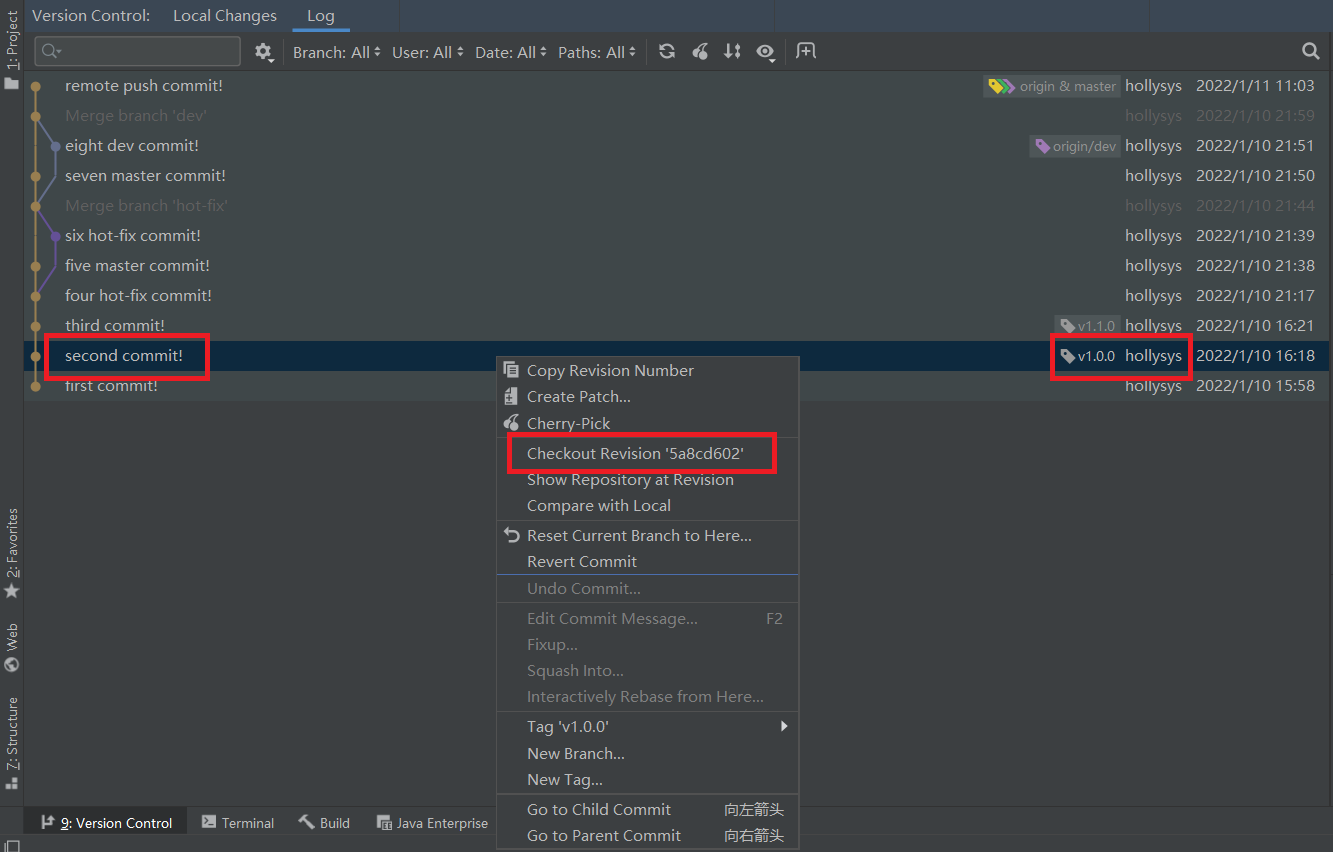This screenshot has width=1333, height=852.
Task: Select the 'second commit!' row
Action: 678,356
